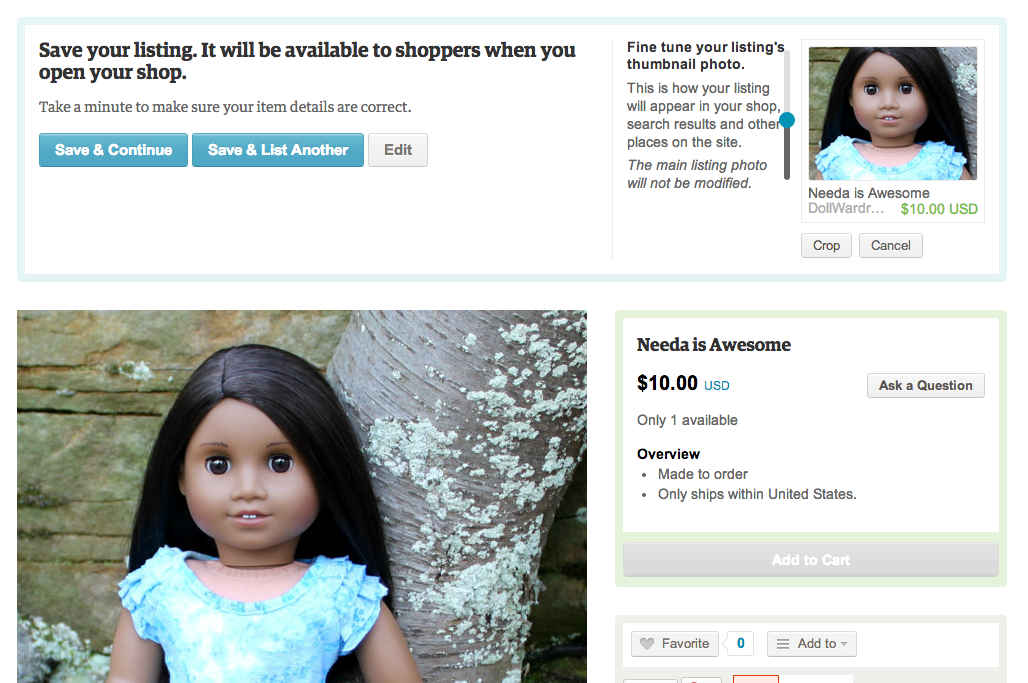Image resolution: width=1028 pixels, height=683 pixels.
Task: Expand the Add to dropdown arrow
Action: tap(844, 644)
